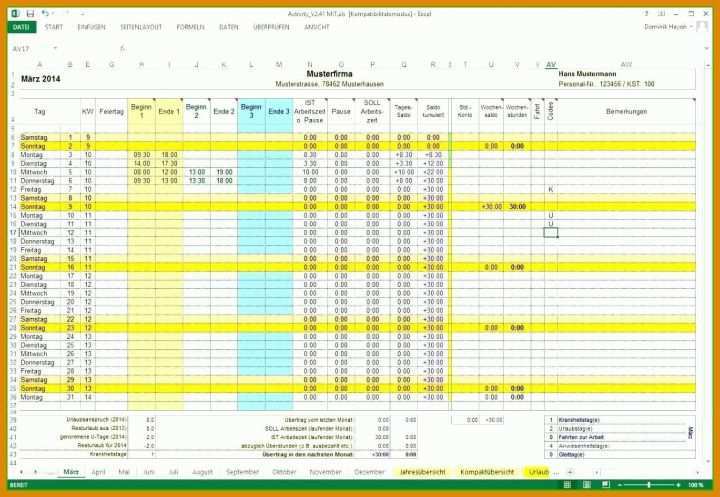Open the Name Box dropdown arrow
The image size is (720, 497).
55,48
